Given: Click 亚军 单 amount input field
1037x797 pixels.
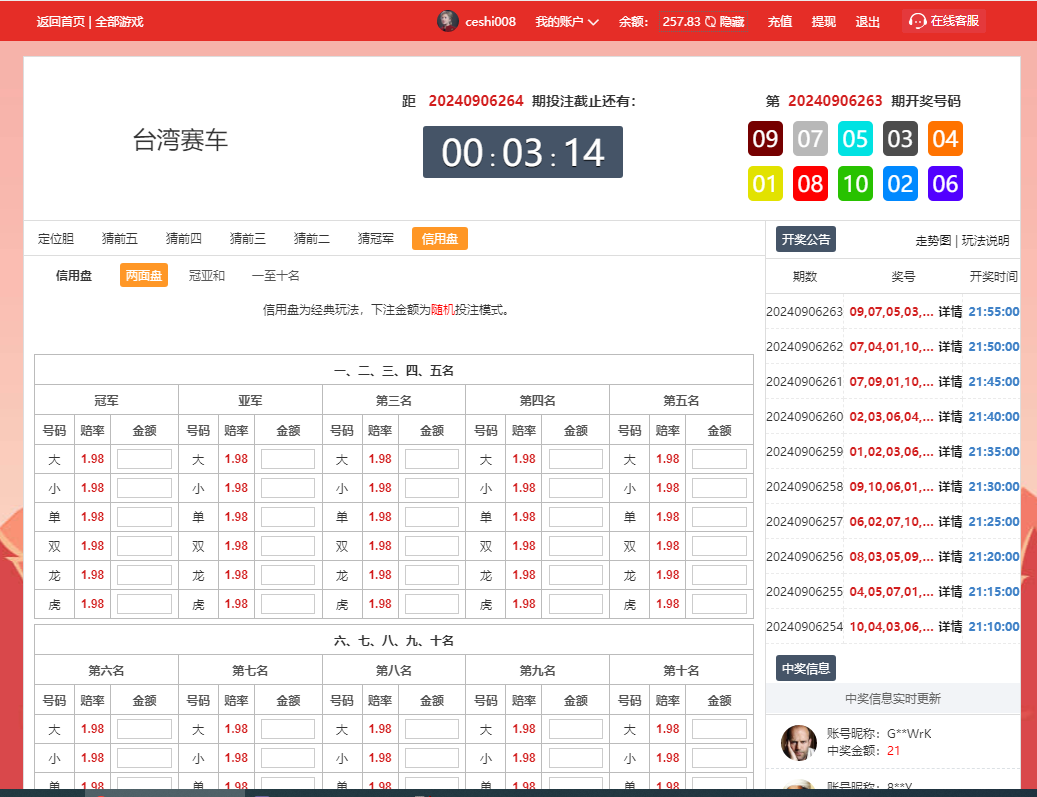Looking at the screenshot, I should [x=288, y=517].
